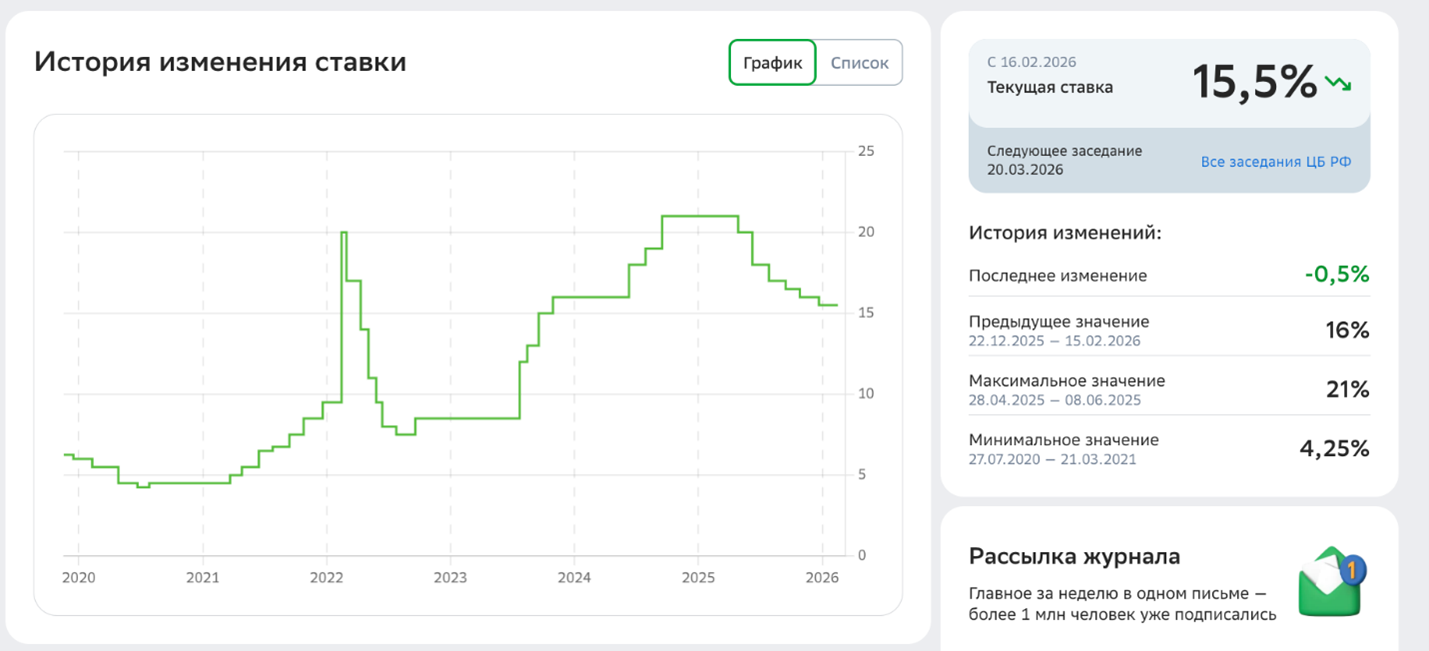Click the 2026 label on the time axis
1429x651 pixels.
(821, 577)
